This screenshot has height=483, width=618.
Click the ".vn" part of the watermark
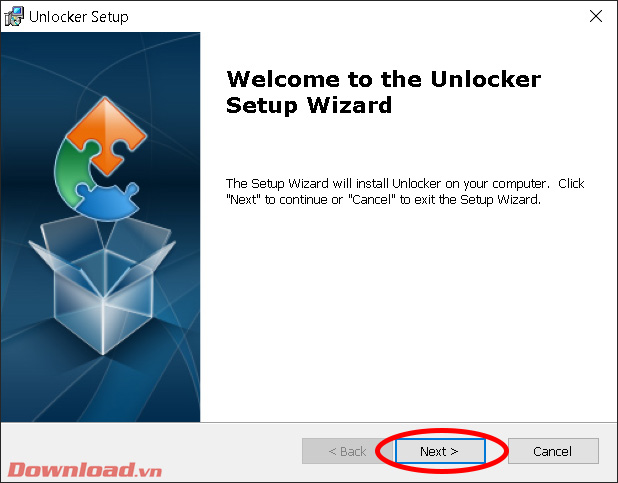[149, 471]
